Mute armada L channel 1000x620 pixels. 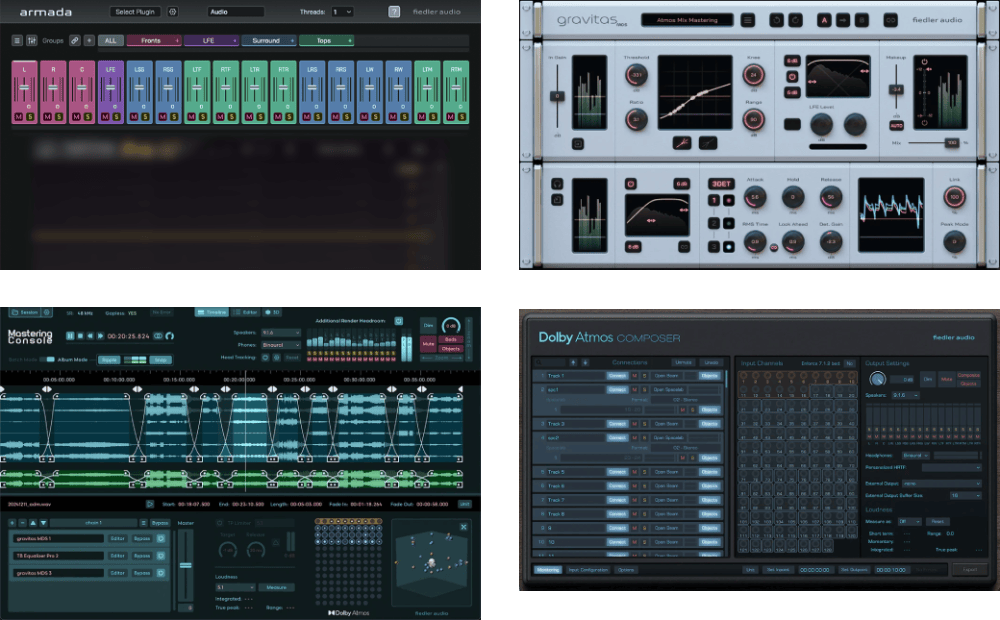(x=18, y=117)
